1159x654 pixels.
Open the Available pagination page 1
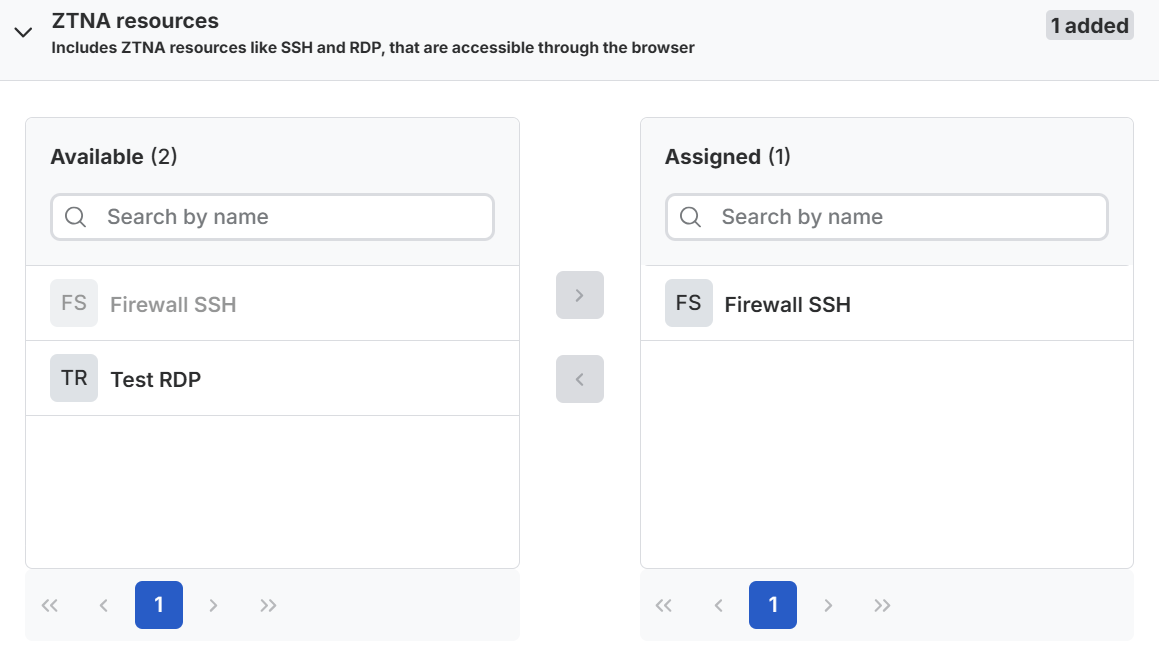coord(158,605)
